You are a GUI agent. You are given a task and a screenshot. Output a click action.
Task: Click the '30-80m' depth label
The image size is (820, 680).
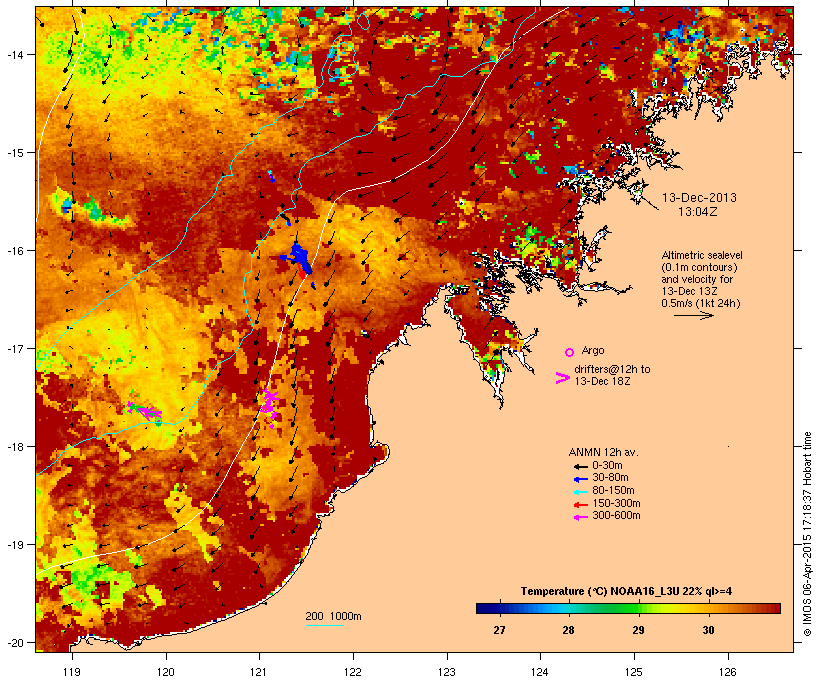tap(610, 478)
